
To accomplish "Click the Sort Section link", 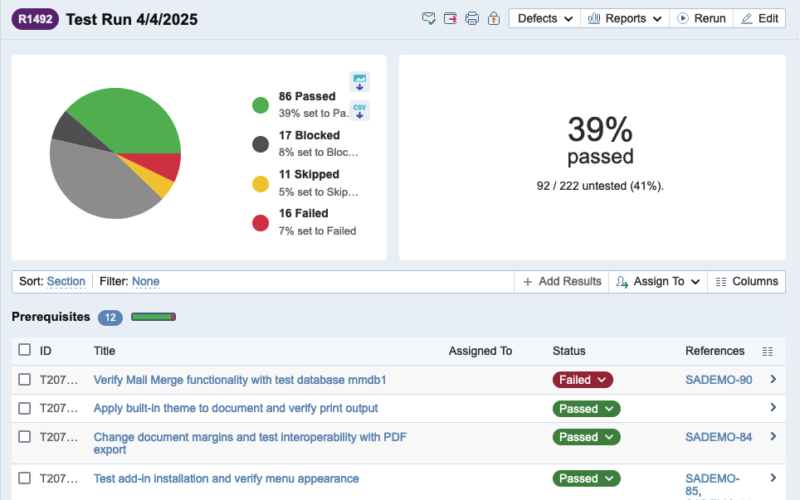I will (66, 282).
